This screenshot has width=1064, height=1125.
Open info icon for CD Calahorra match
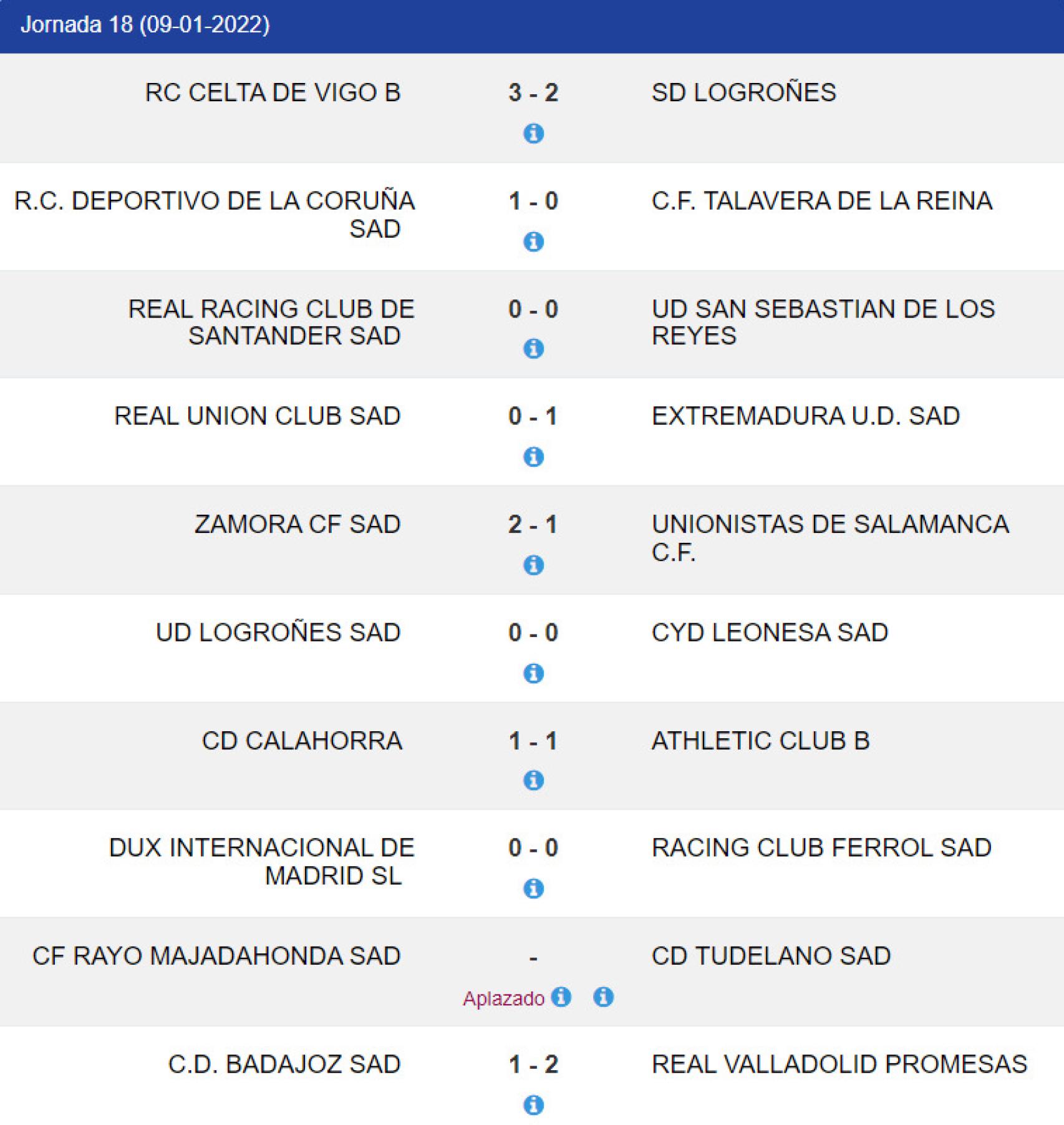533,781
